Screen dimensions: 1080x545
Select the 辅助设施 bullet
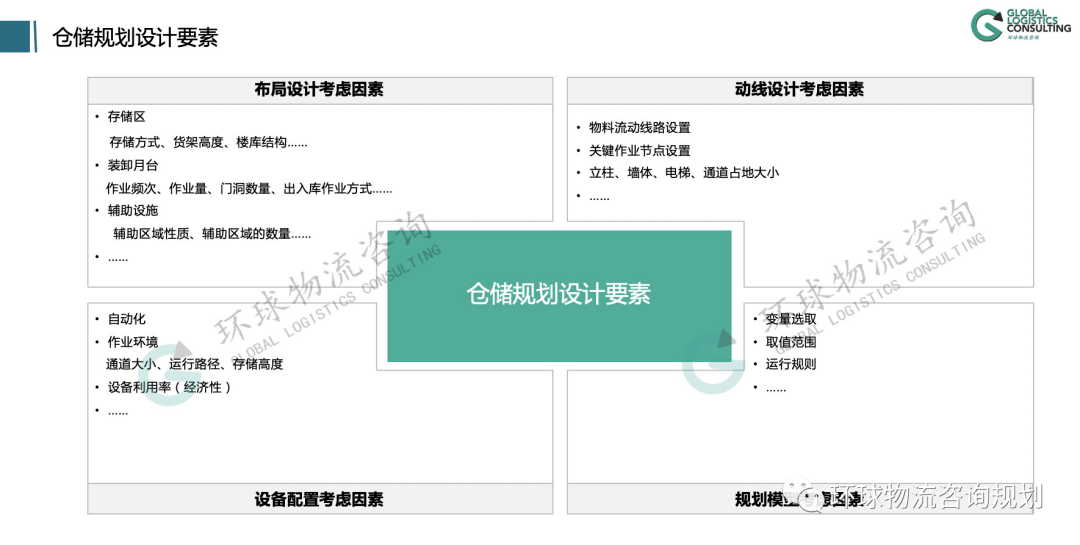click(x=132, y=211)
